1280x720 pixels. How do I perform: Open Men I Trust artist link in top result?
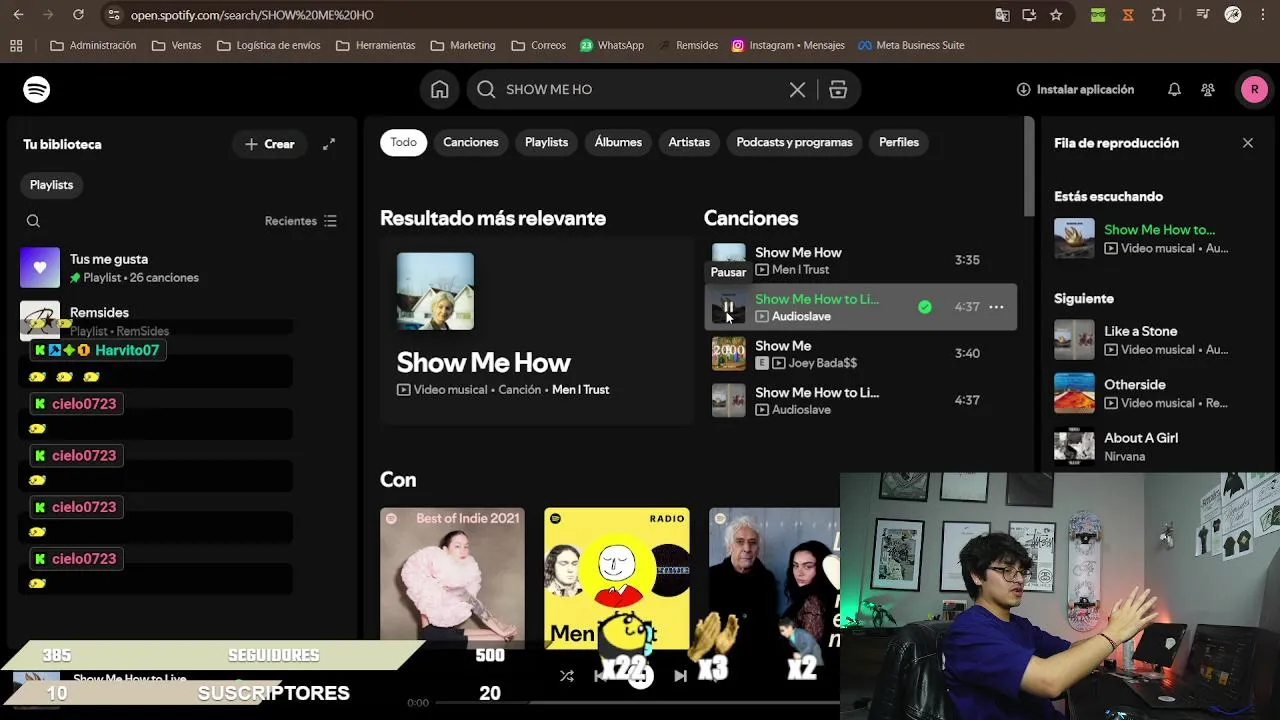click(x=580, y=390)
